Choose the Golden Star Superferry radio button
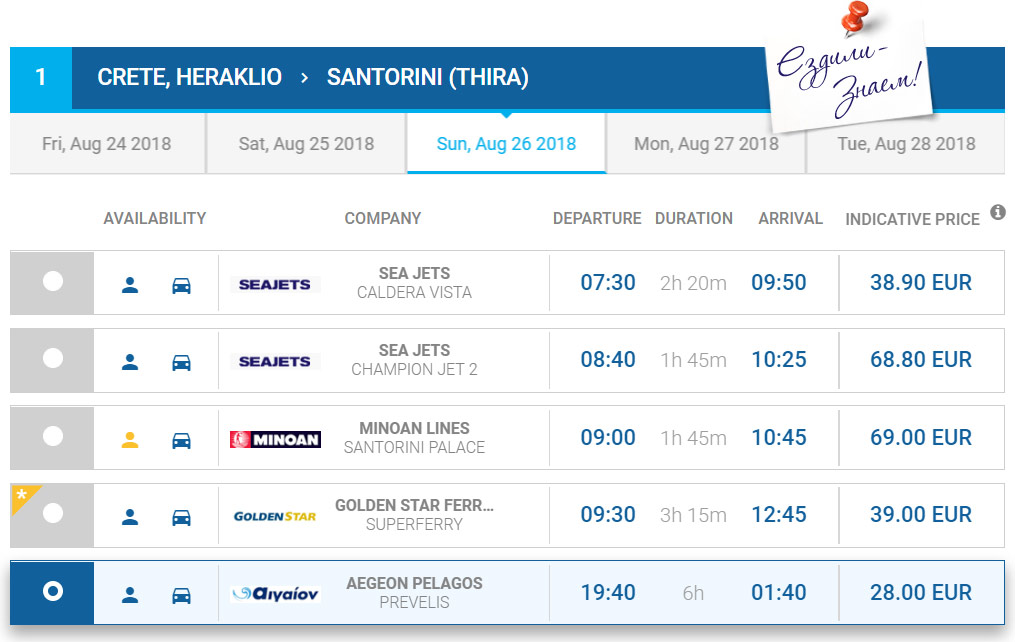The width and height of the screenshot is (1015, 642). (x=53, y=513)
